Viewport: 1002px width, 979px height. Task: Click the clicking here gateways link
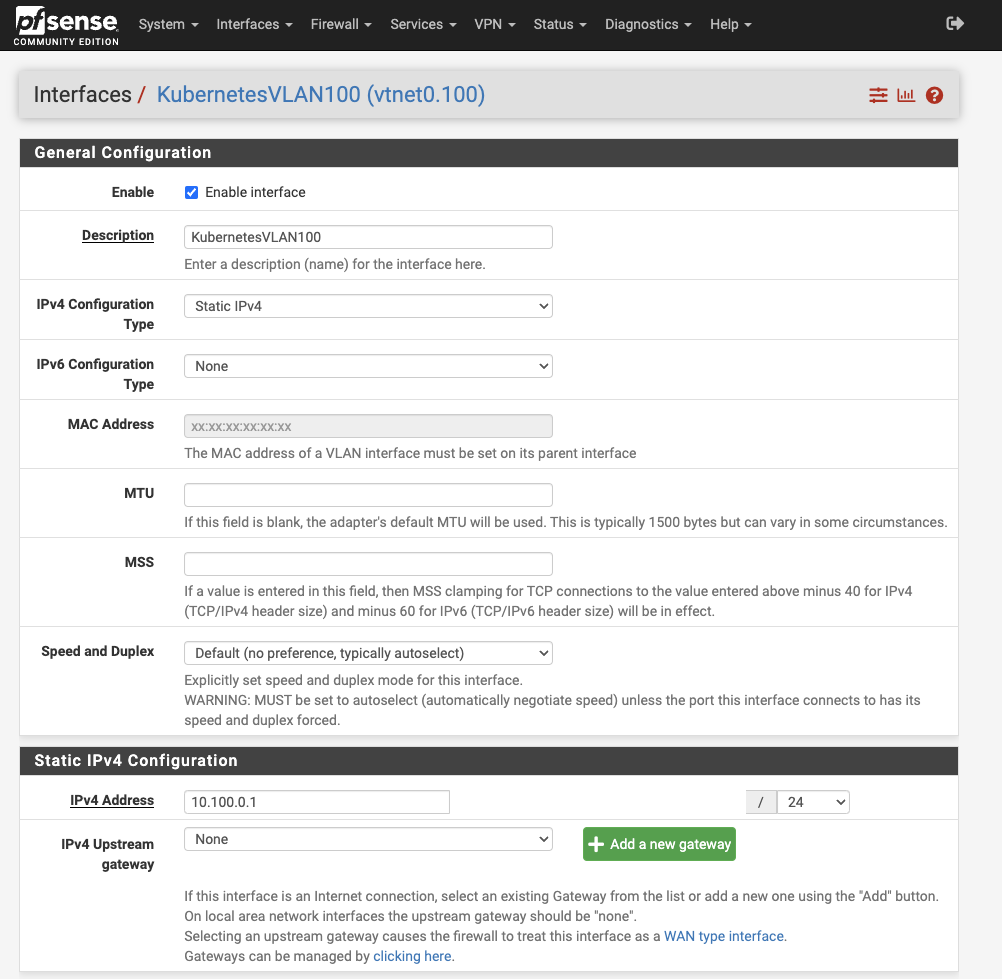tap(412, 956)
